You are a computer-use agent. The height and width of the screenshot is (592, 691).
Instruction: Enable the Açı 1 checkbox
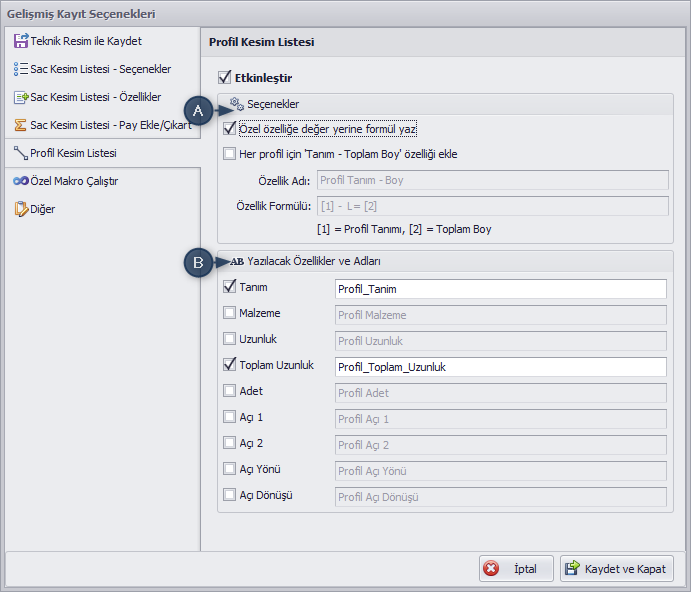[230, 417]
